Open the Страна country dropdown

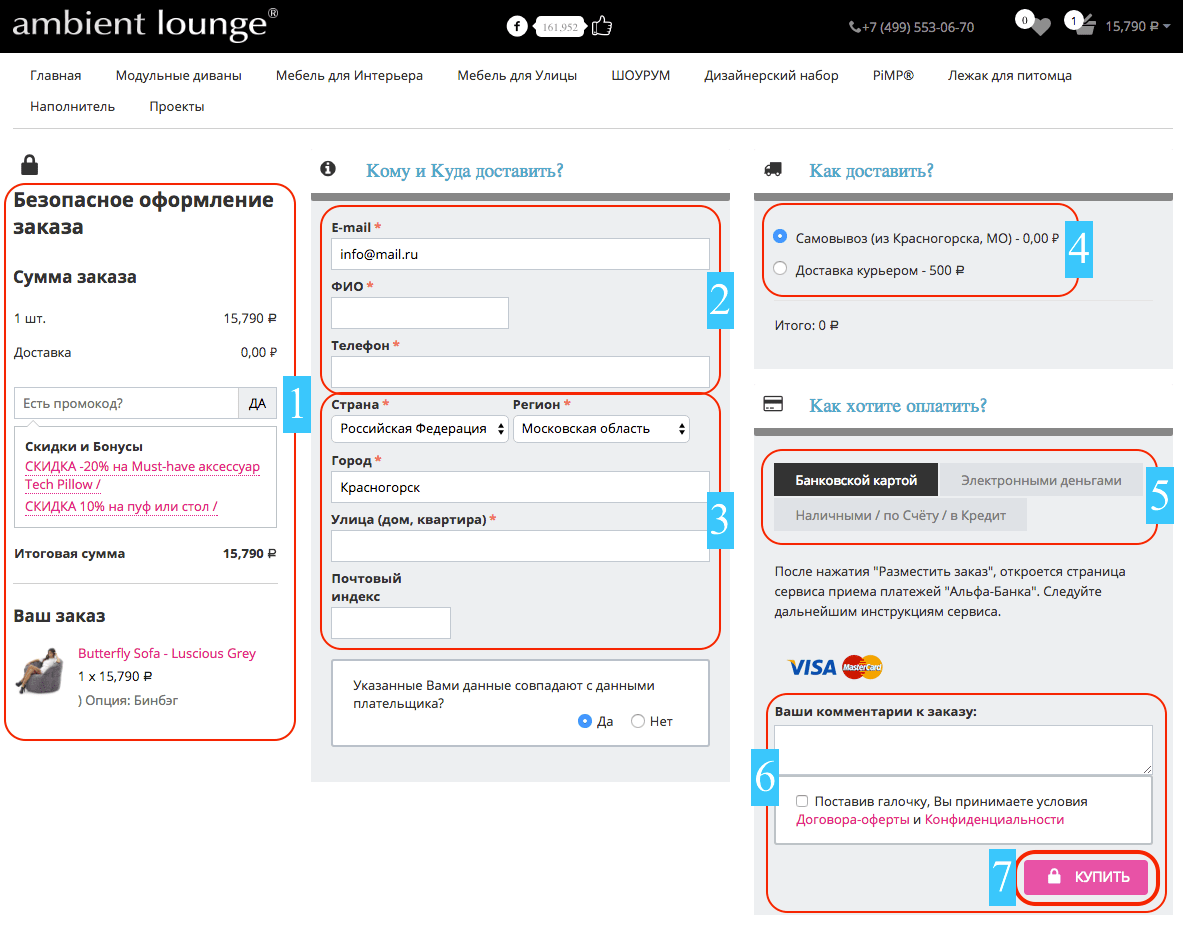419,429
